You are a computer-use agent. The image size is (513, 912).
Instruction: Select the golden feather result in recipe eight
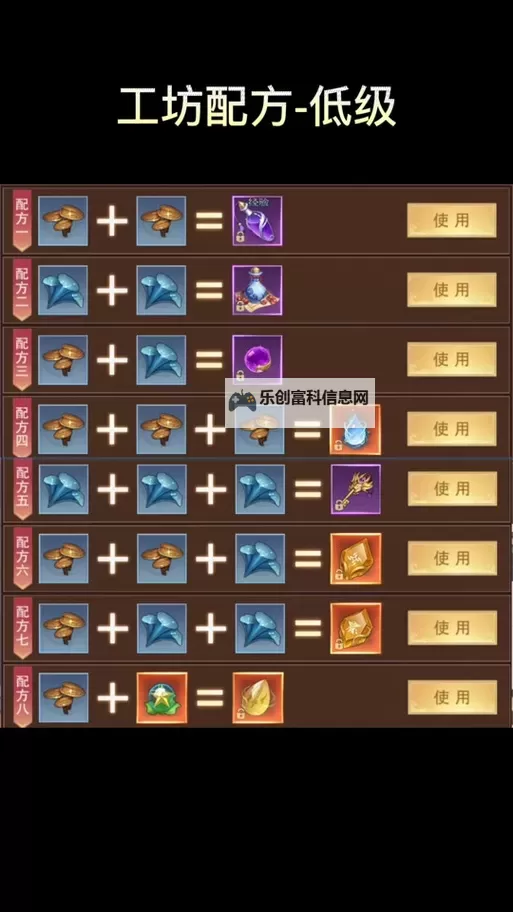click(x=258, y=697)
